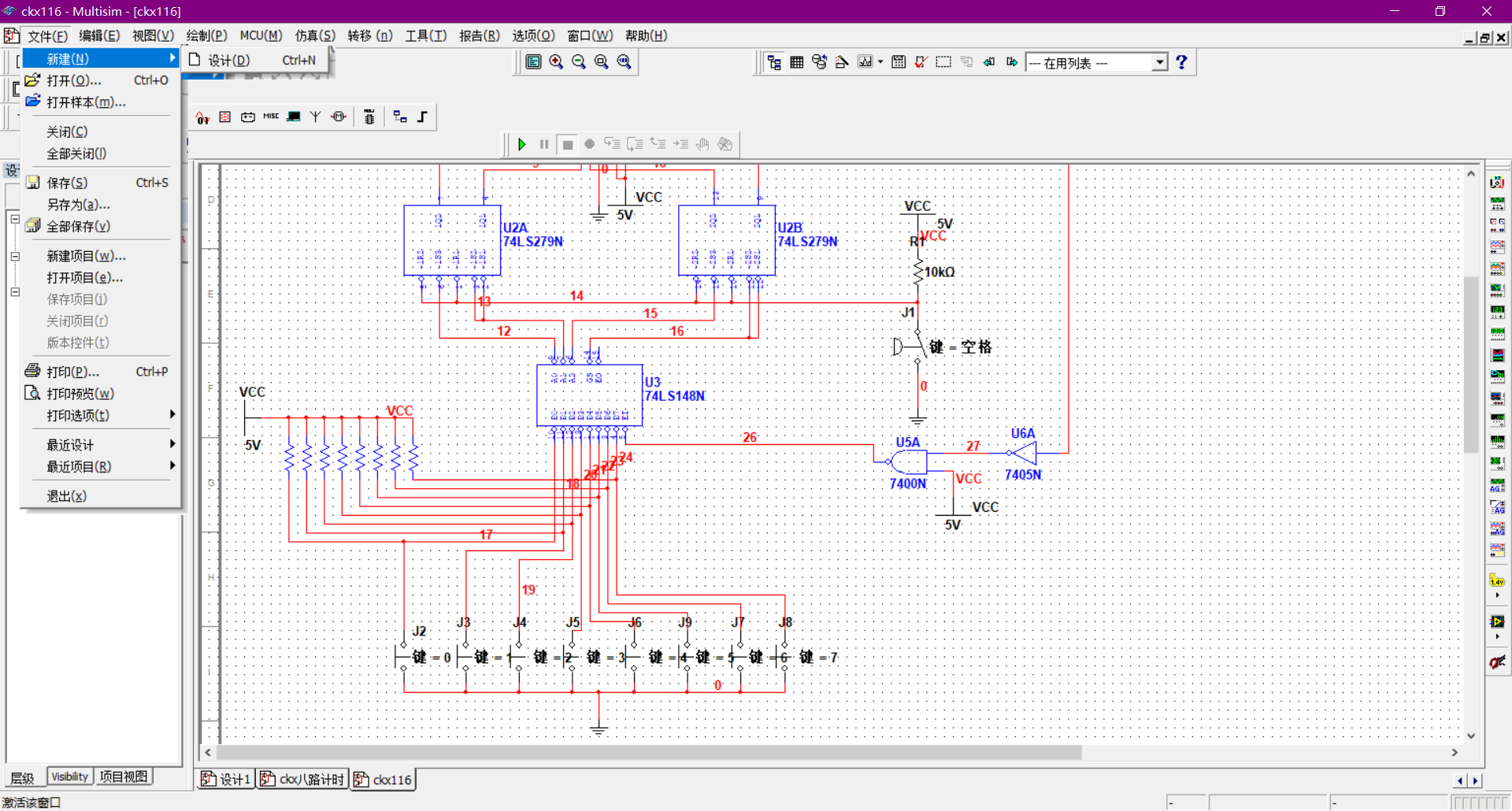The height and width of the screenshot is (811, 1512).
Task: Switch to the ckx八路计时 document tab
Action: pos(303,780)
